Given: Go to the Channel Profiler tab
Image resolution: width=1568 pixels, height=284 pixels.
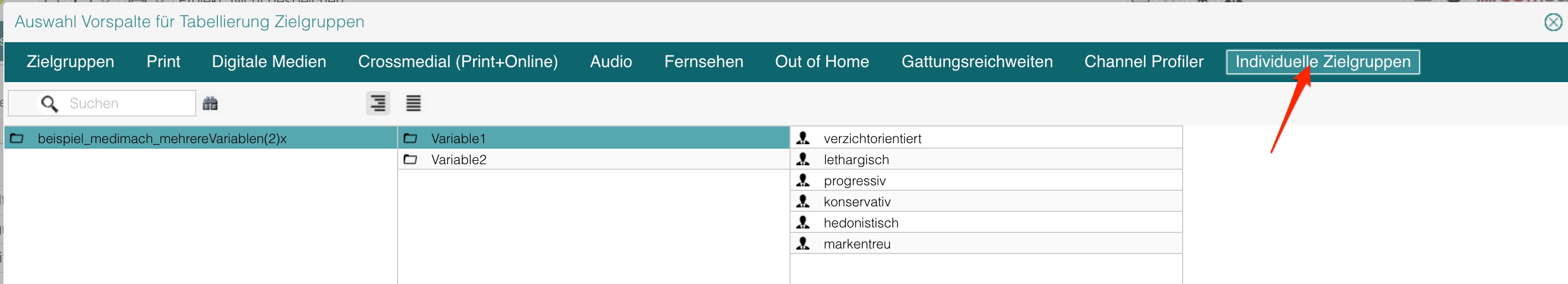Looking at the screenshot, I should (x=1143, y=62).
